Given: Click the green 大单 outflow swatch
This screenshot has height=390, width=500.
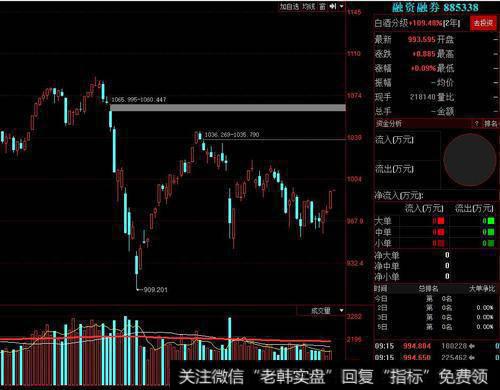Looking at the screenshot, I should tap(491, 221).
